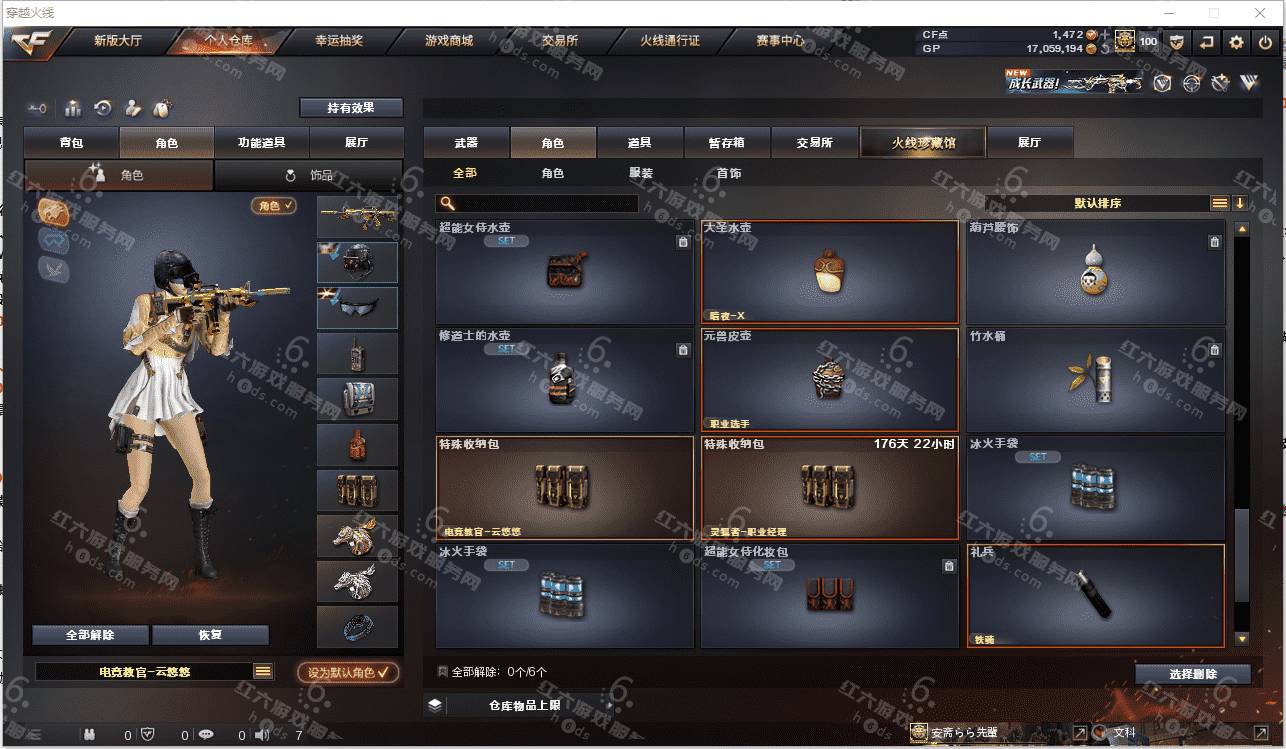This screenshot has width=1286, height=749.
Task: Select the sunglasses equipment slot icon
Action: (x=357, y=308)
